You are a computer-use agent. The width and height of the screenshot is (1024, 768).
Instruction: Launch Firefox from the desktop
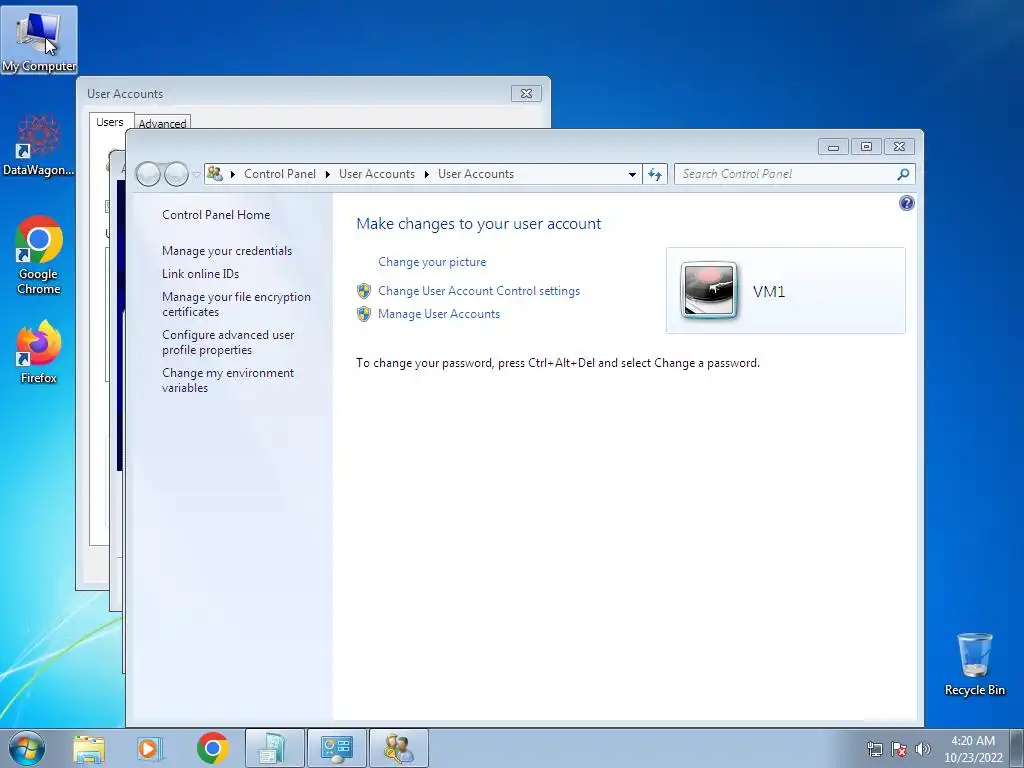[39, 351]
